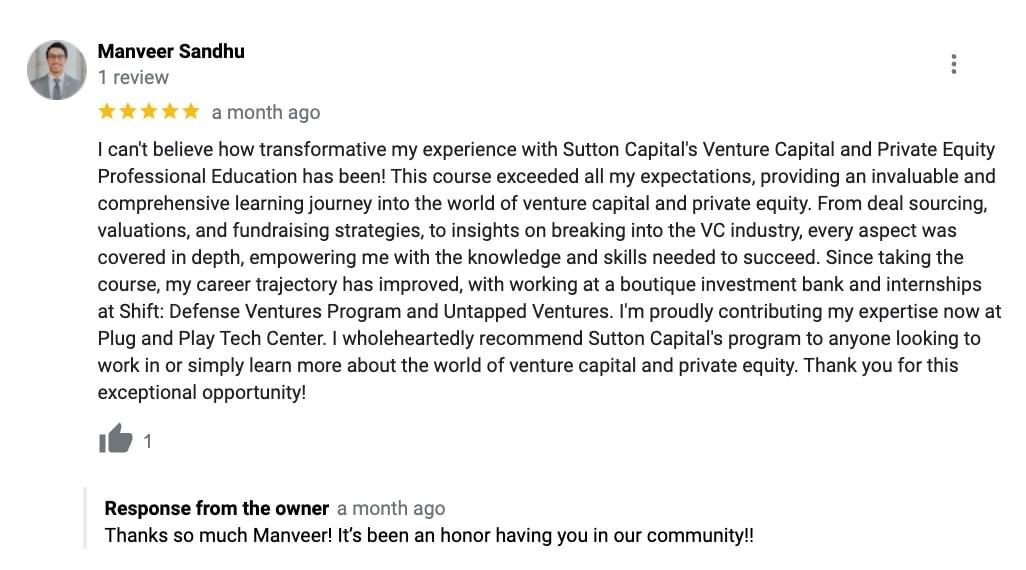
Task: Open the three-dot more options menu
Action: coord(953,64)
